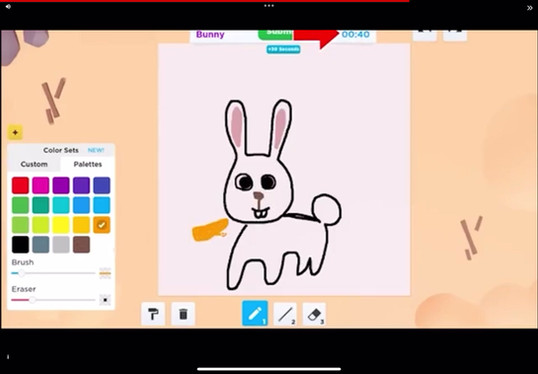Choose the paint roller fill tool
The height and width of the screenshot is (374, 538).
(x=153, y=314)
